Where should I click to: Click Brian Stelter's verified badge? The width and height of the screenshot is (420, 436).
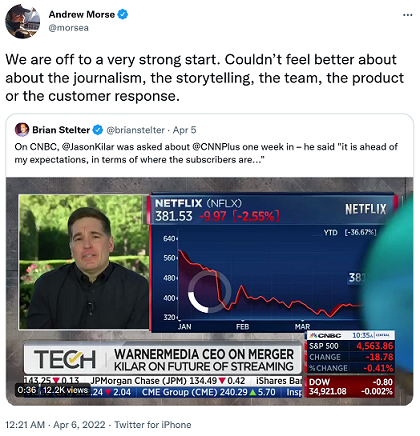[x=98, y=130]
